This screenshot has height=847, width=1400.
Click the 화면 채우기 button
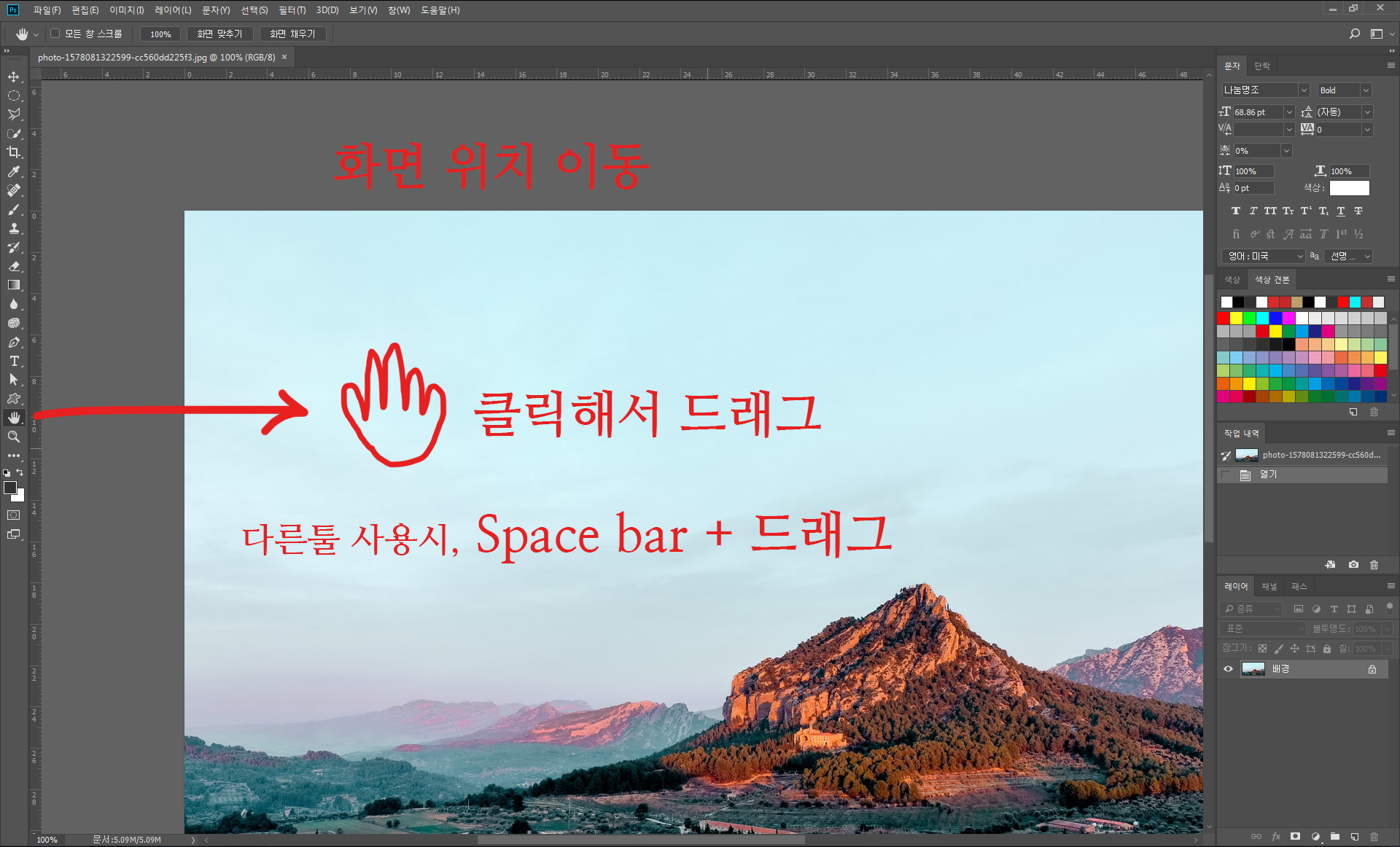coord(292,34)
